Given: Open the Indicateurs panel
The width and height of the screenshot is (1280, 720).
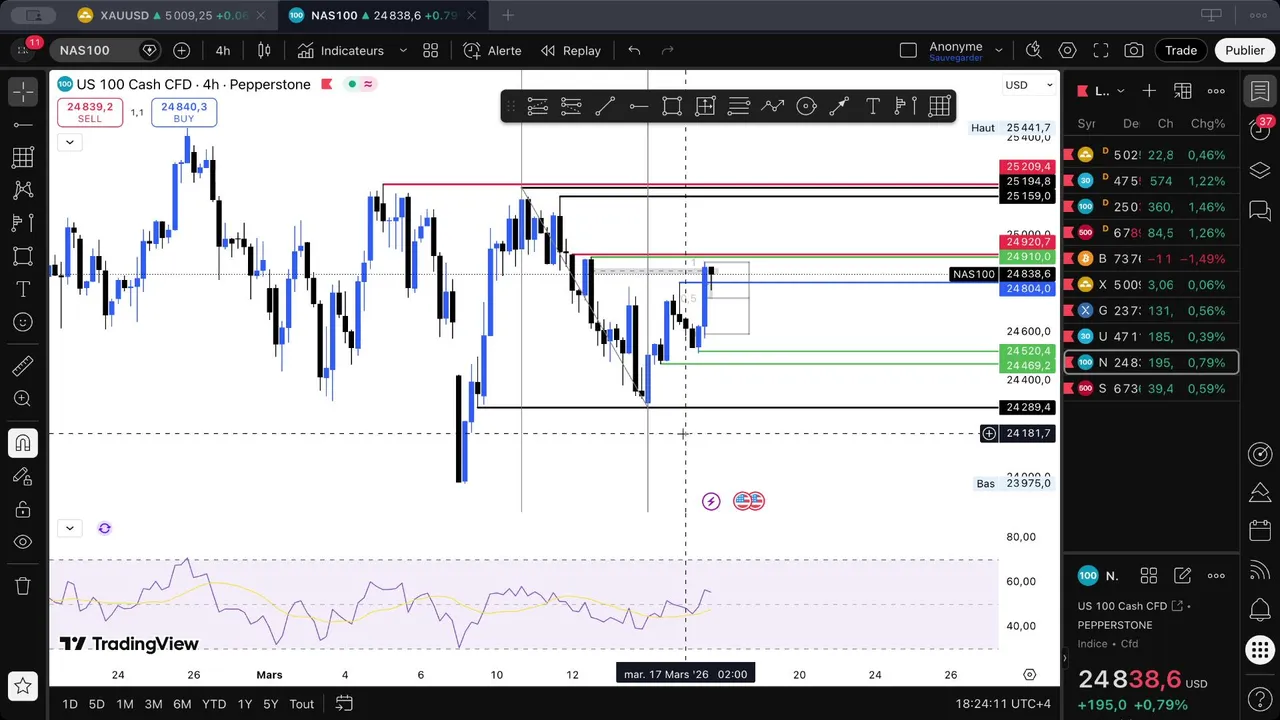Looking at the screenshot, I should [x=340, y=50].
